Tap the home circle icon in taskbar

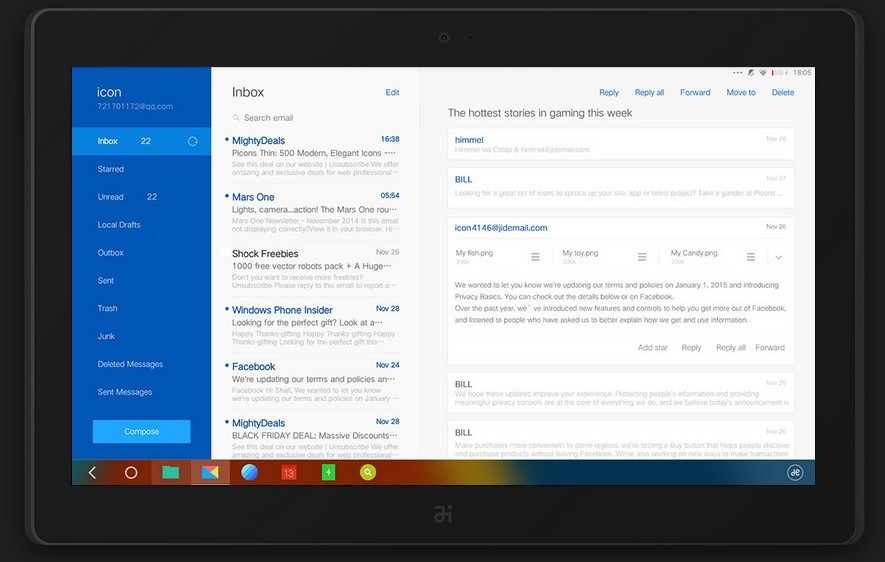click(131, 473)
